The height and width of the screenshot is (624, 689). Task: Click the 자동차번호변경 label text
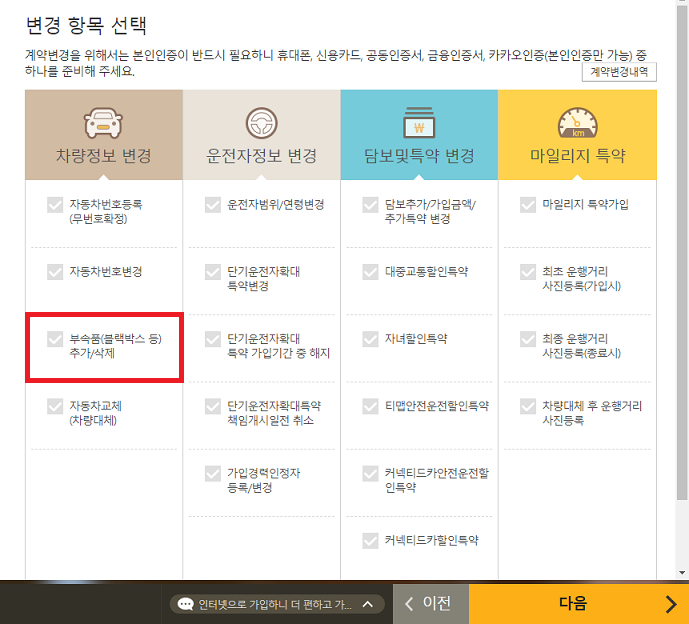pyautogui.click(x=106, y=272)
